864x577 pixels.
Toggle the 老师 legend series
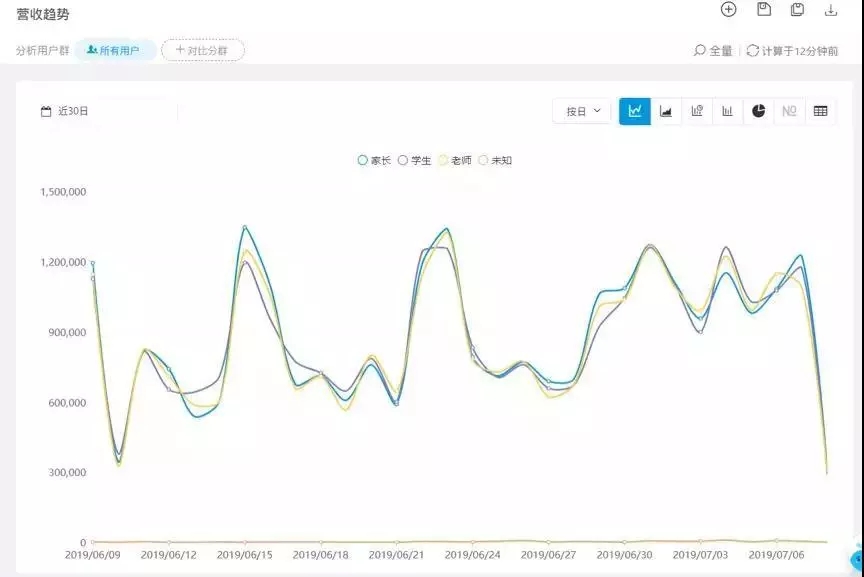click(x=455, y=160)
